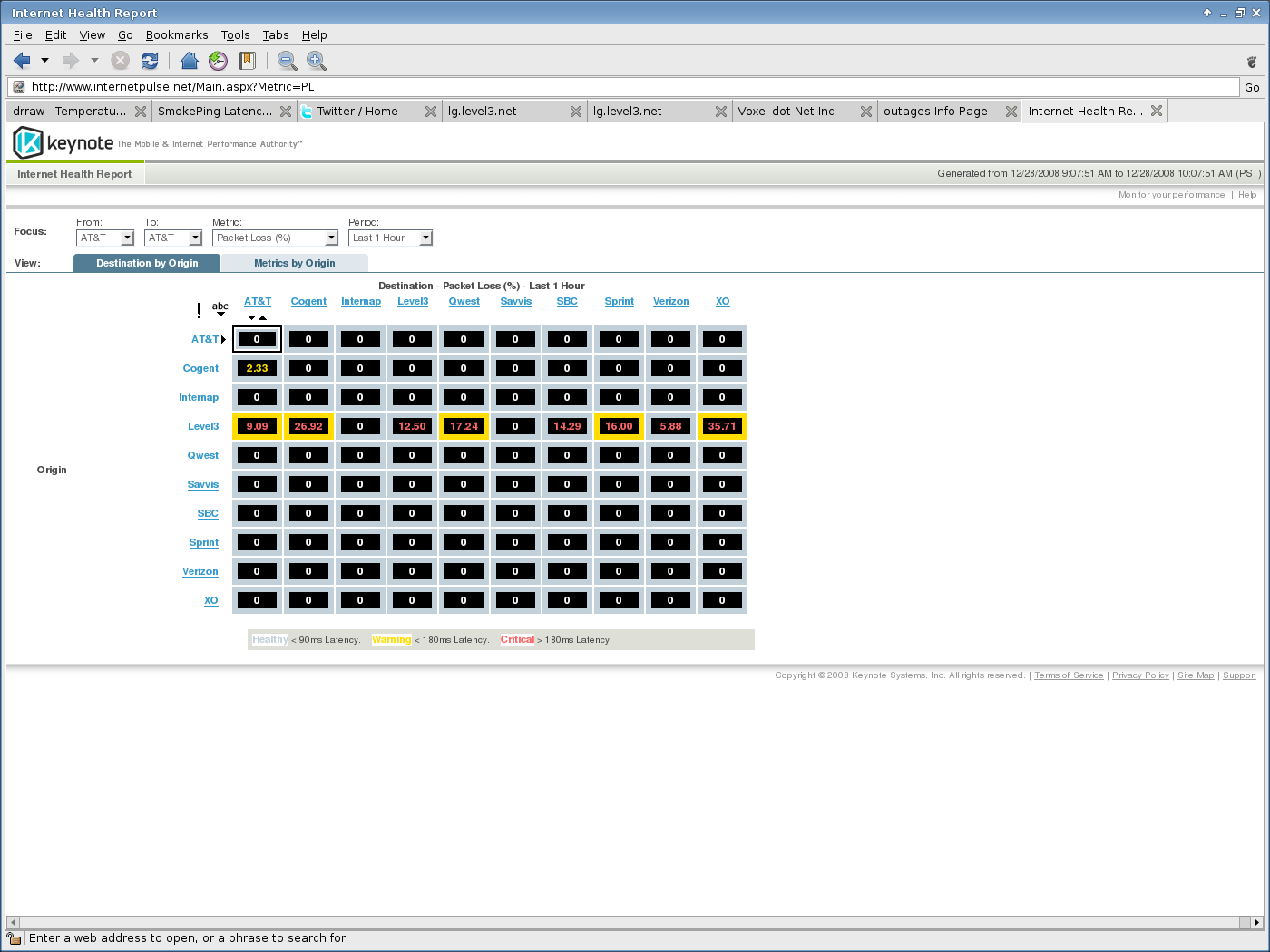Image resolution: width=1270 pixels, height=952 pixels.
Task: Click the status bar security lock icon
Action: click(x=14, y=938)
